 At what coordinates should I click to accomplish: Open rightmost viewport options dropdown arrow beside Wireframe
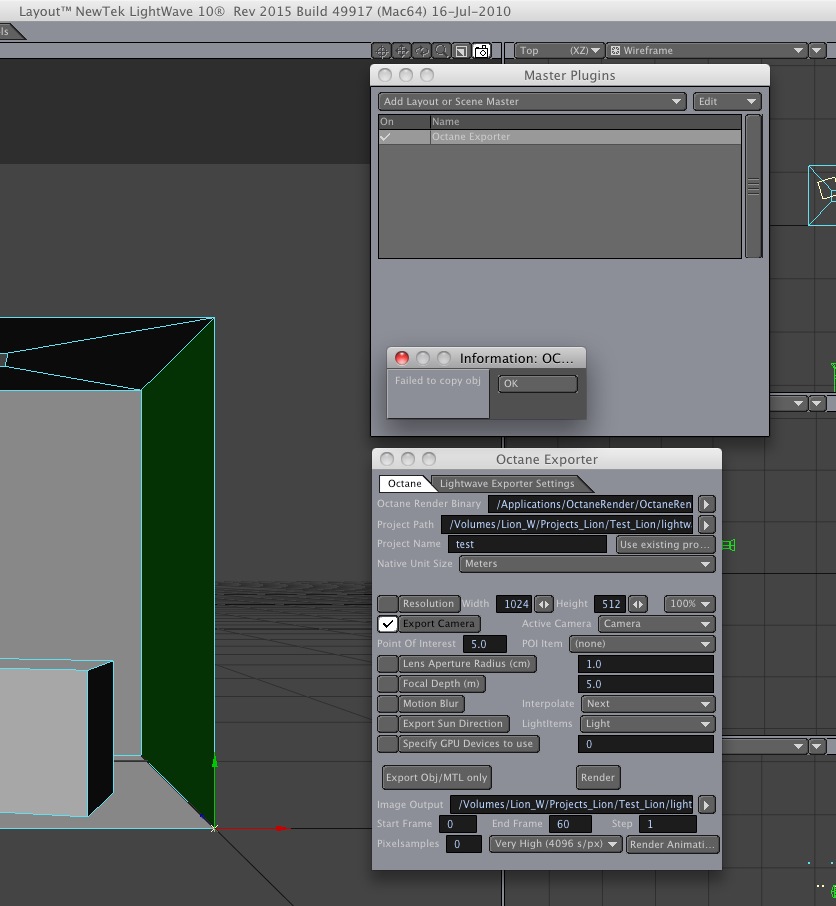click(x=816, y=51)
